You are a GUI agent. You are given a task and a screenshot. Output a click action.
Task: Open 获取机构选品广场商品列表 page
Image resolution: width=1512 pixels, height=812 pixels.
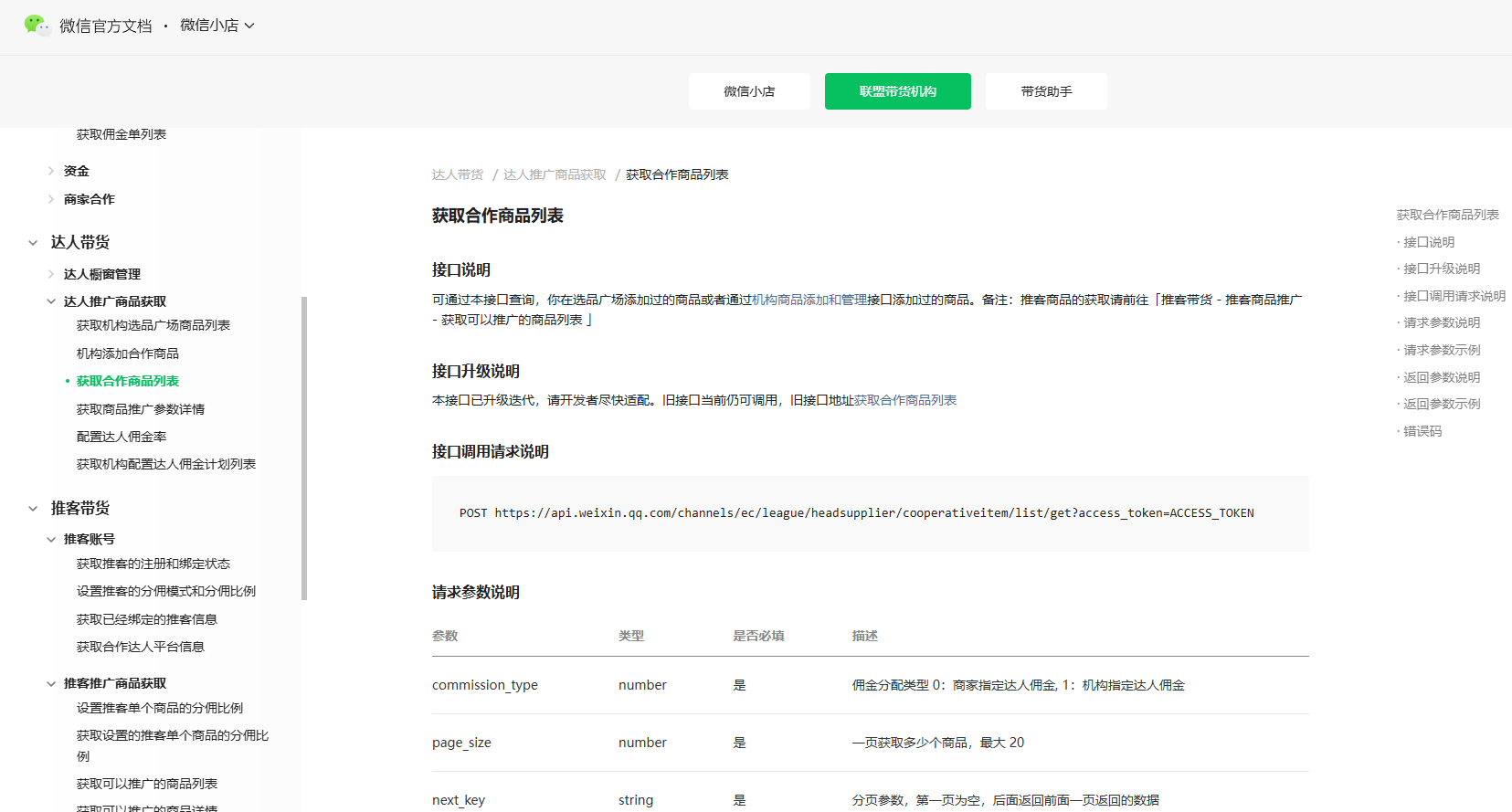tap(153, 325)
